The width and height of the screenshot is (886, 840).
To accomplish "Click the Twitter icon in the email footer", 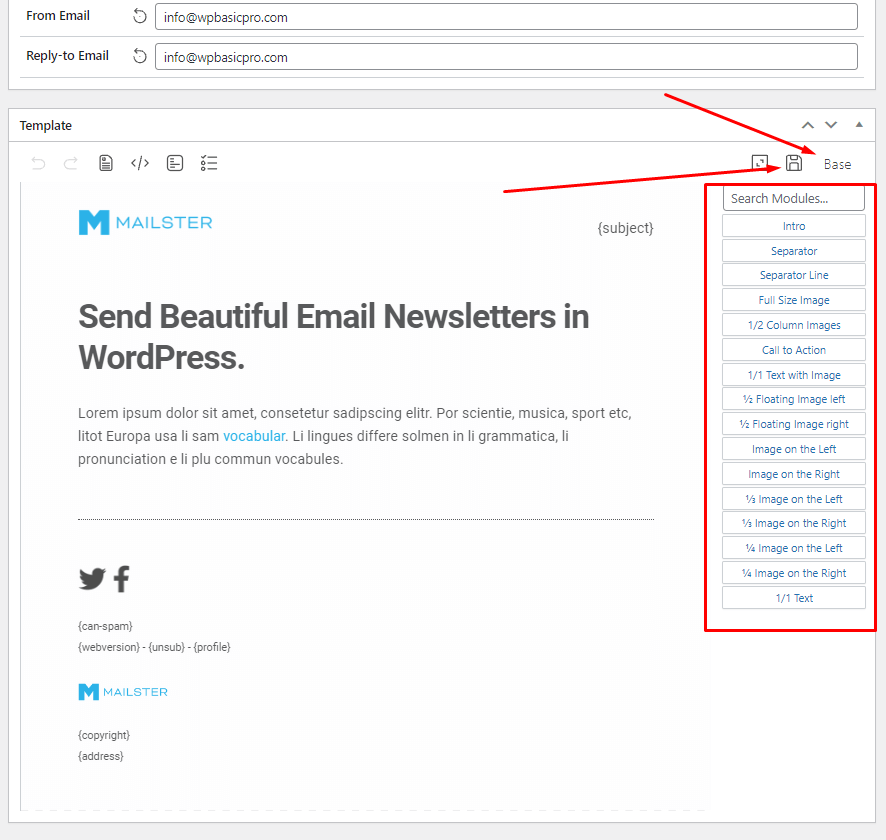I will pyautogui.click(x=92, y=579).
